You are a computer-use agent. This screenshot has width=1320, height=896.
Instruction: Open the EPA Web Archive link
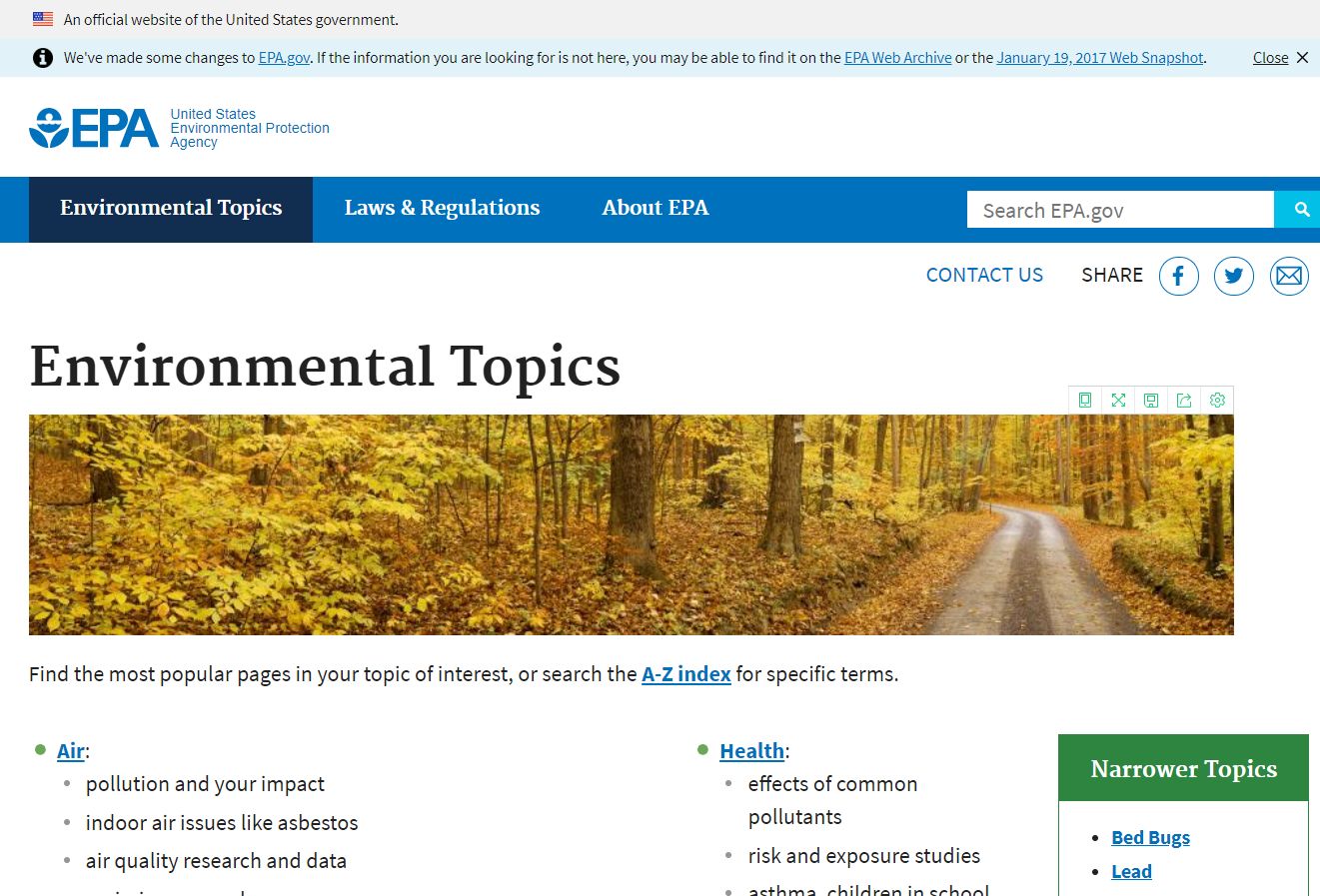click(897, 58)
